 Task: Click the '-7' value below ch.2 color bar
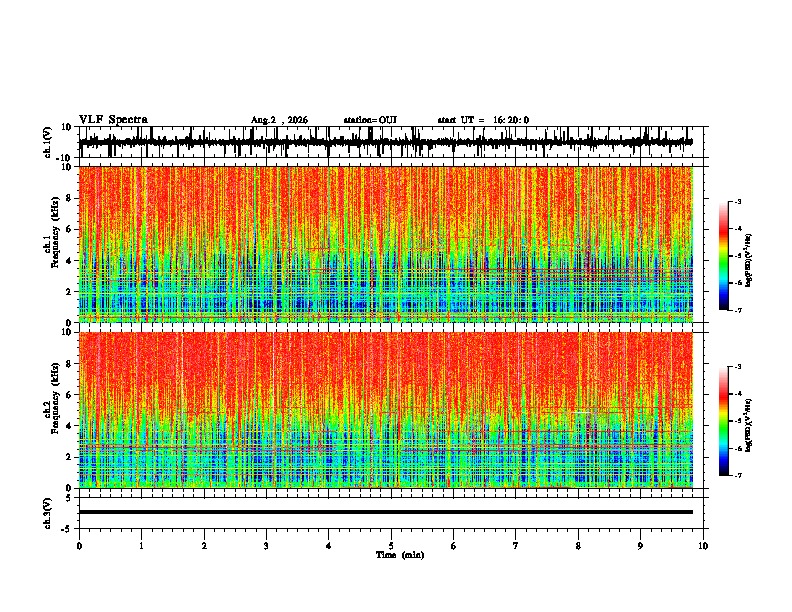pos(737,475)
